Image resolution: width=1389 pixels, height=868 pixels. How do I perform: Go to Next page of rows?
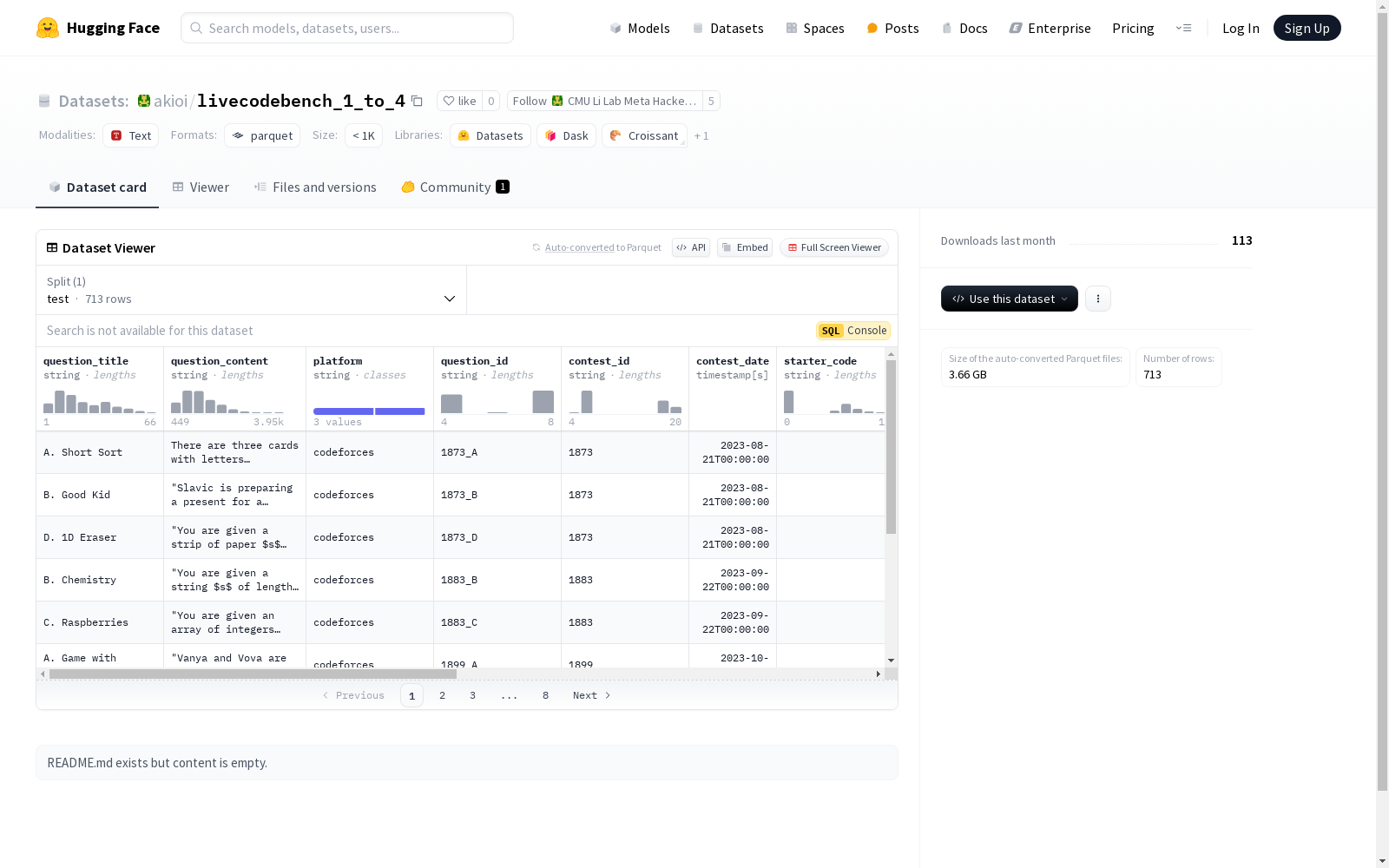[591, 695]
